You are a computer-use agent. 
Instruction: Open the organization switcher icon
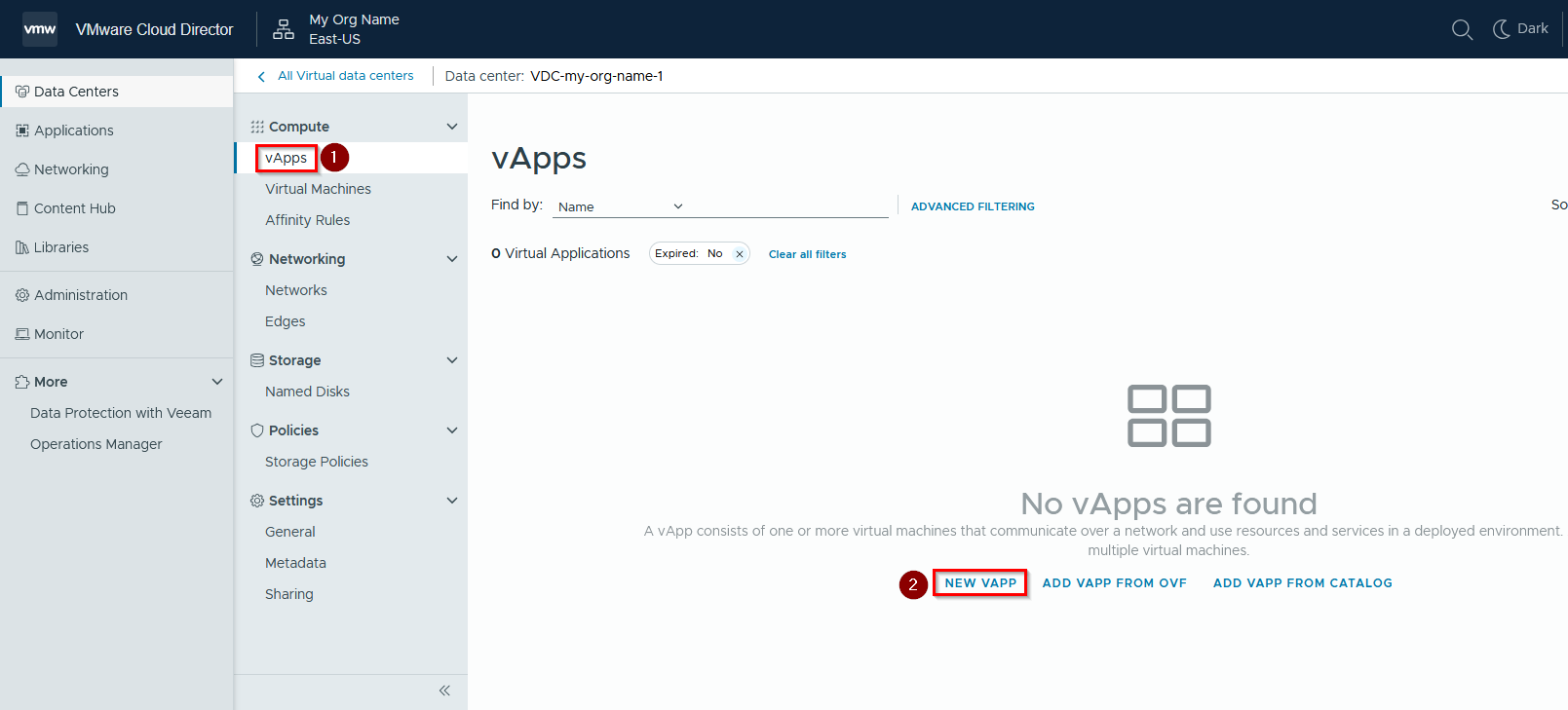tap(284, 29)
